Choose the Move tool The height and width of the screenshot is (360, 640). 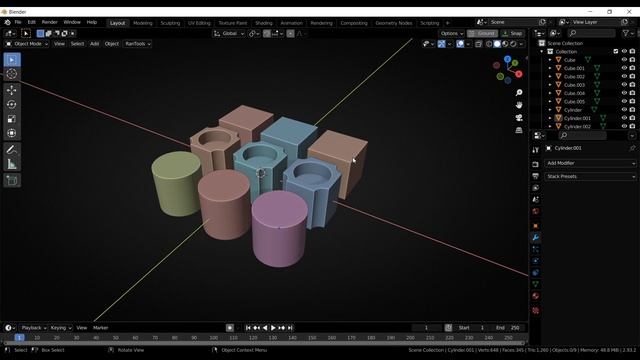(12, 90)
